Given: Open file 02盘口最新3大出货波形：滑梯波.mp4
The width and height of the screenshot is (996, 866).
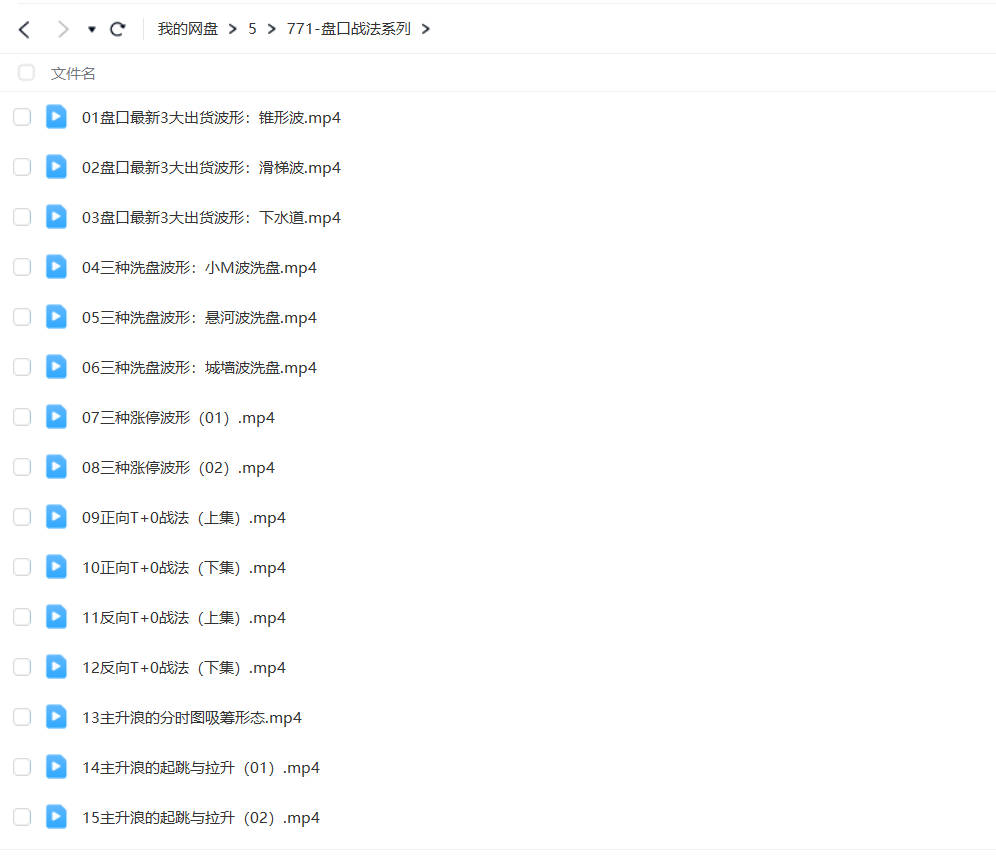Looking at the screenshot, I should [211, 168].
